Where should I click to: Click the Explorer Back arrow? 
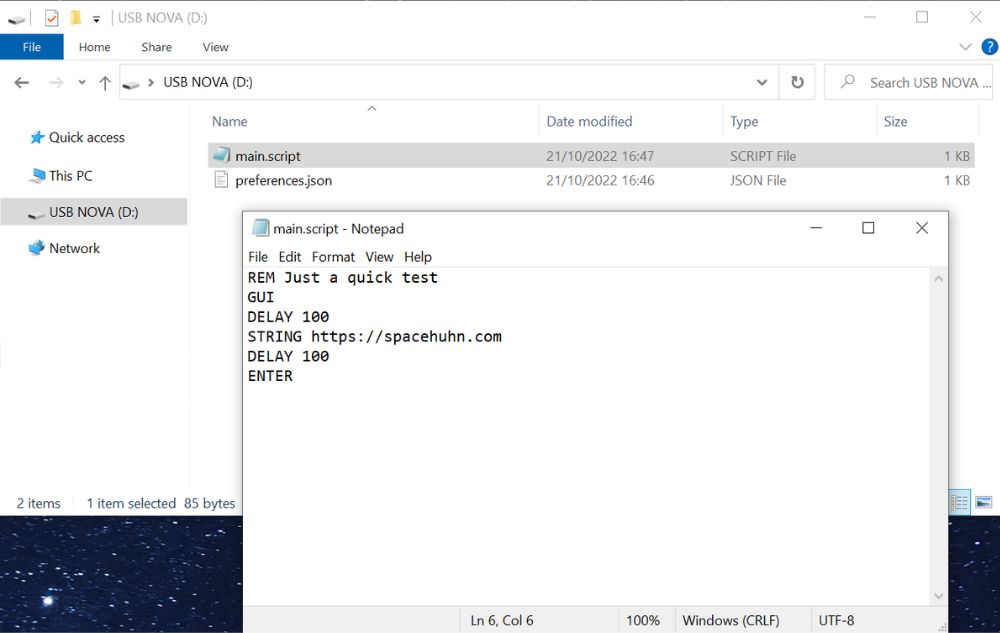(22, 82)
